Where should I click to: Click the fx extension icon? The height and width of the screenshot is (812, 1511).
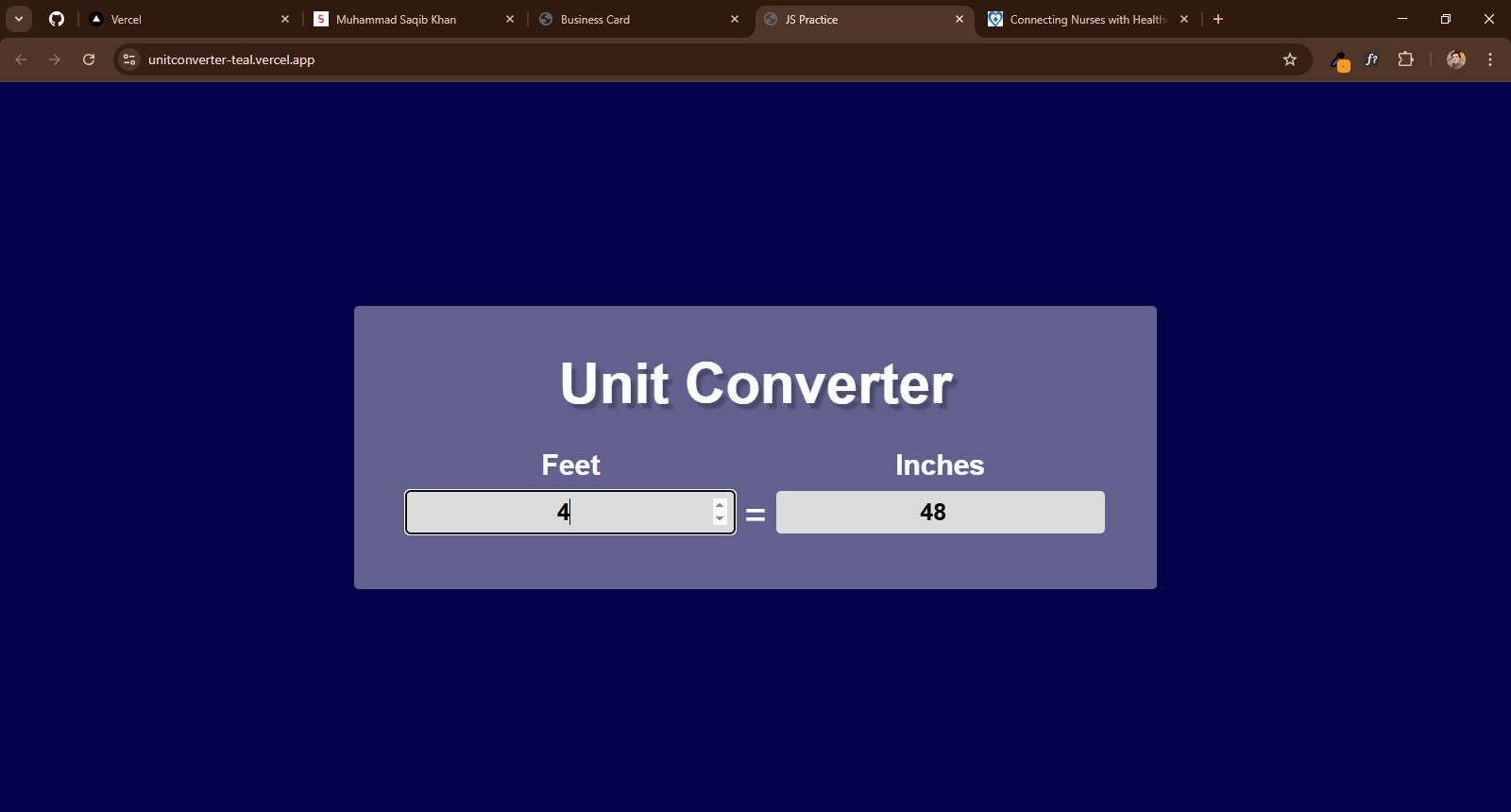(x=1371, y=59)
